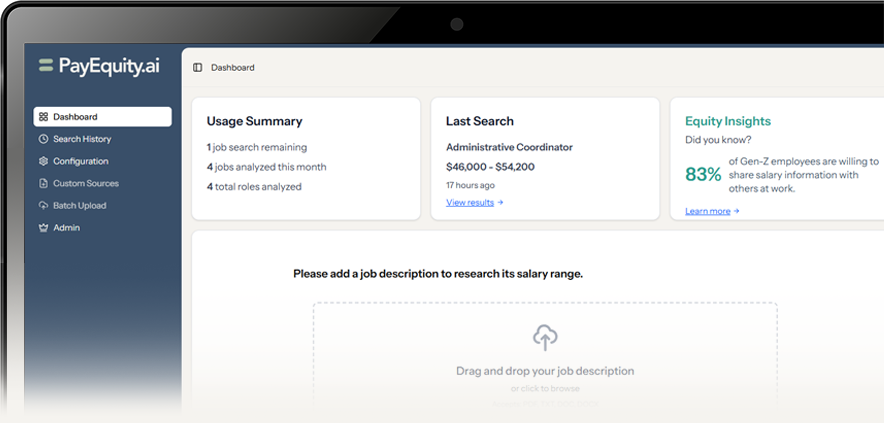The image size is (884, 423).
Task: Open the Search History menu item
Action: [82, 139]
